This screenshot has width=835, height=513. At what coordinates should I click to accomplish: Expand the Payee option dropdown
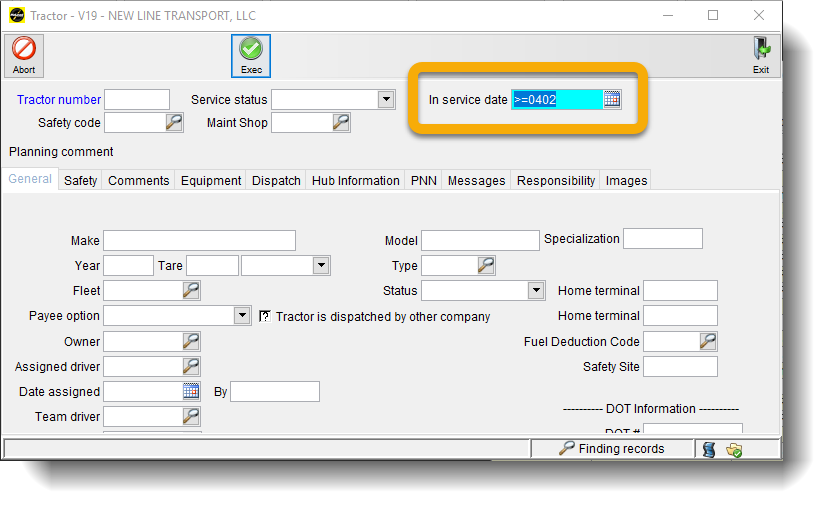click(242, 315)
